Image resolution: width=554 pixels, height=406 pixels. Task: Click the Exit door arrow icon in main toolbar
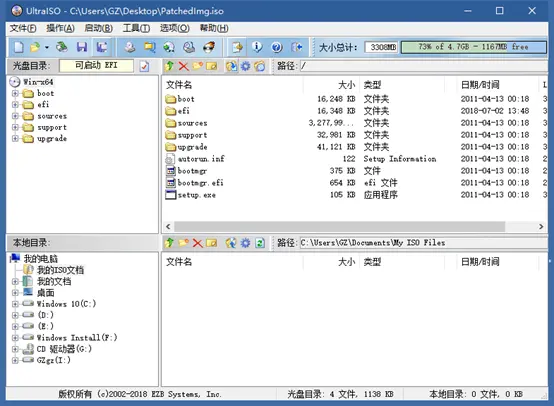(297, 47)
